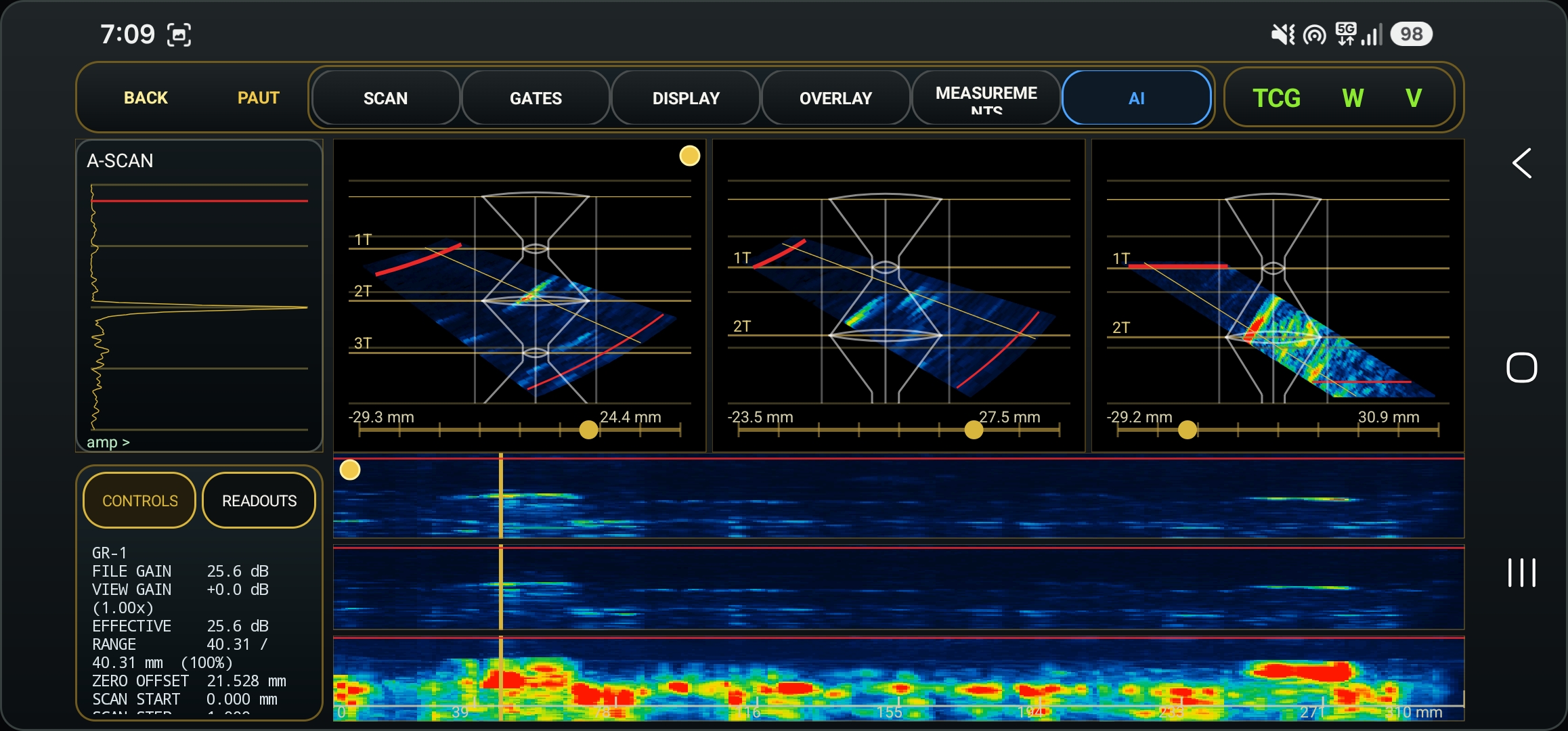Tap the Android back chevron

click(x=1522, y=163)
